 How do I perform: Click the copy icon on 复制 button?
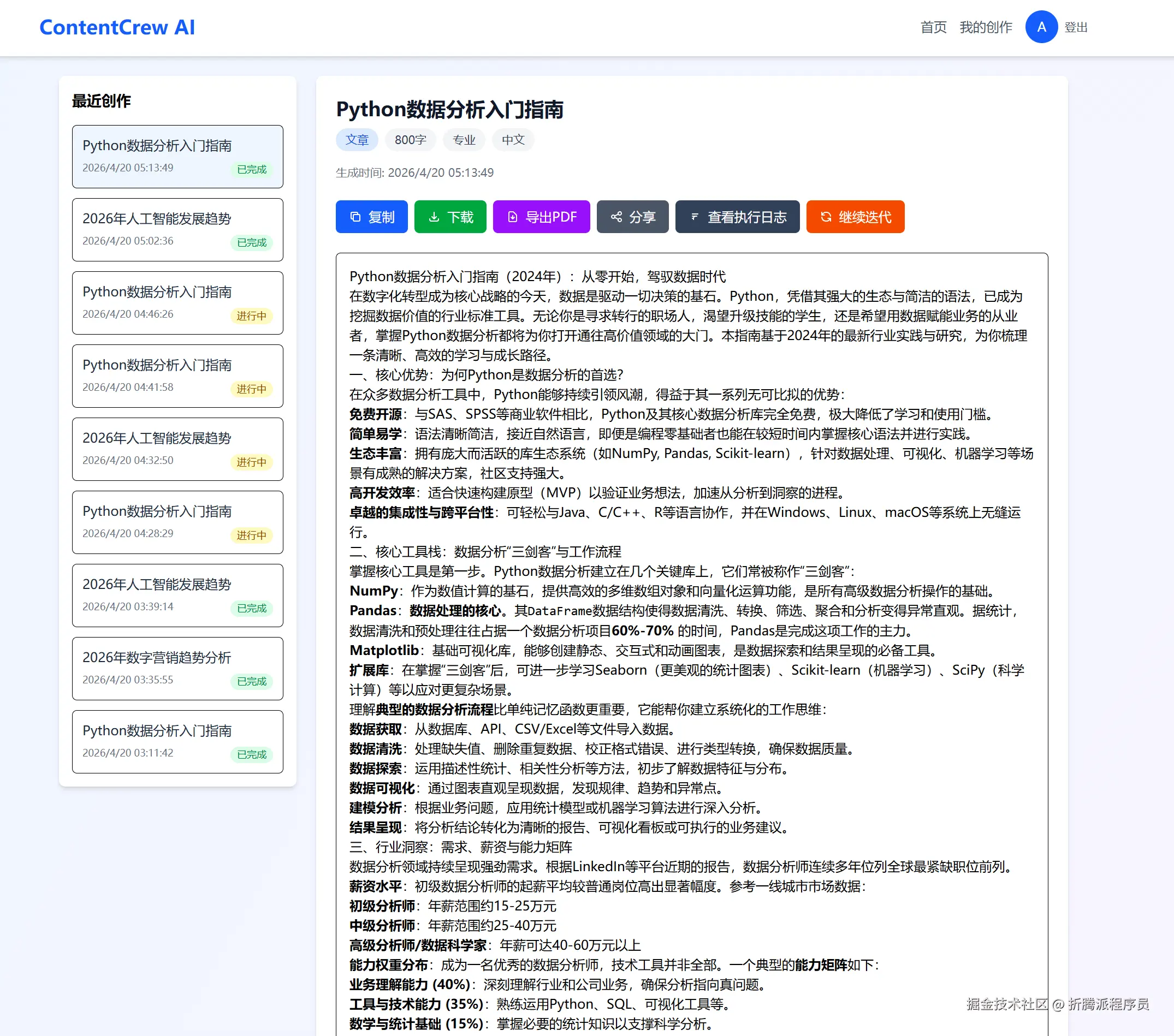click(356, 217)
